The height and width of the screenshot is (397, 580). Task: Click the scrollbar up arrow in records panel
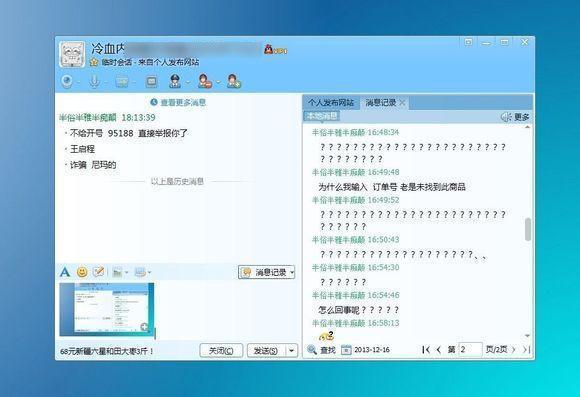(528, 127)
